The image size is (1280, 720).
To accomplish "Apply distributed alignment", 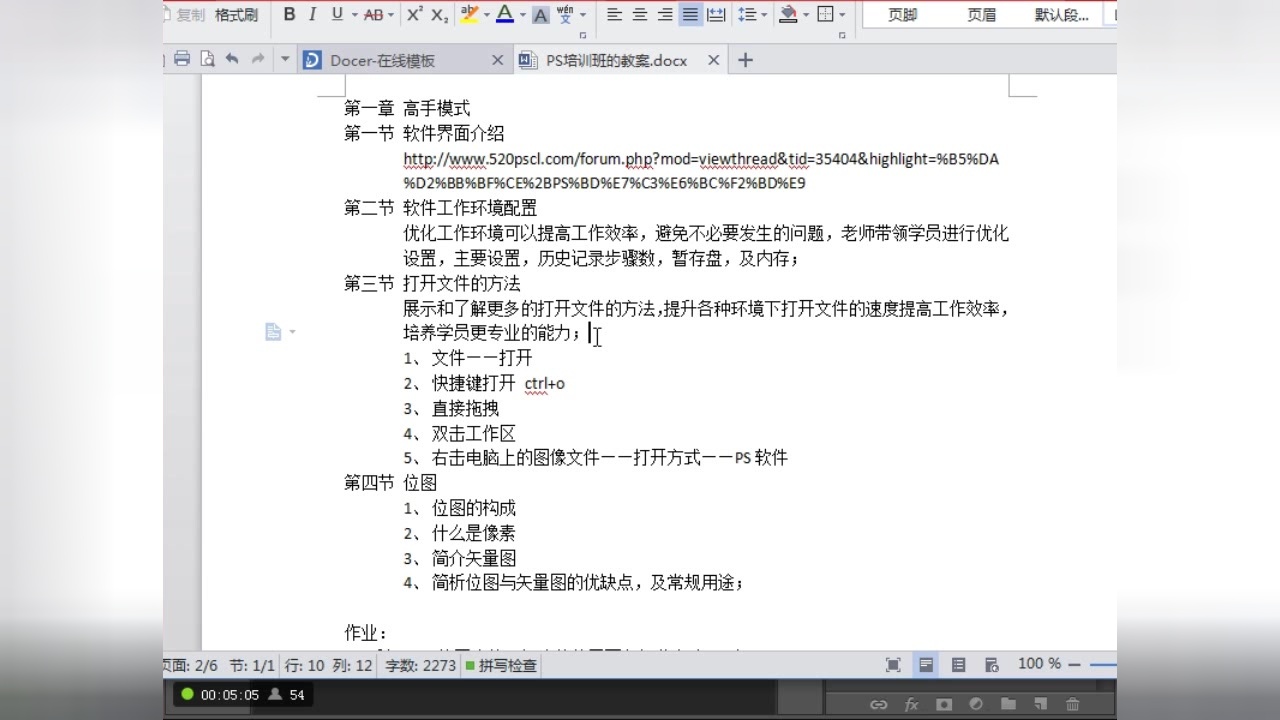I will click(716, 14).
